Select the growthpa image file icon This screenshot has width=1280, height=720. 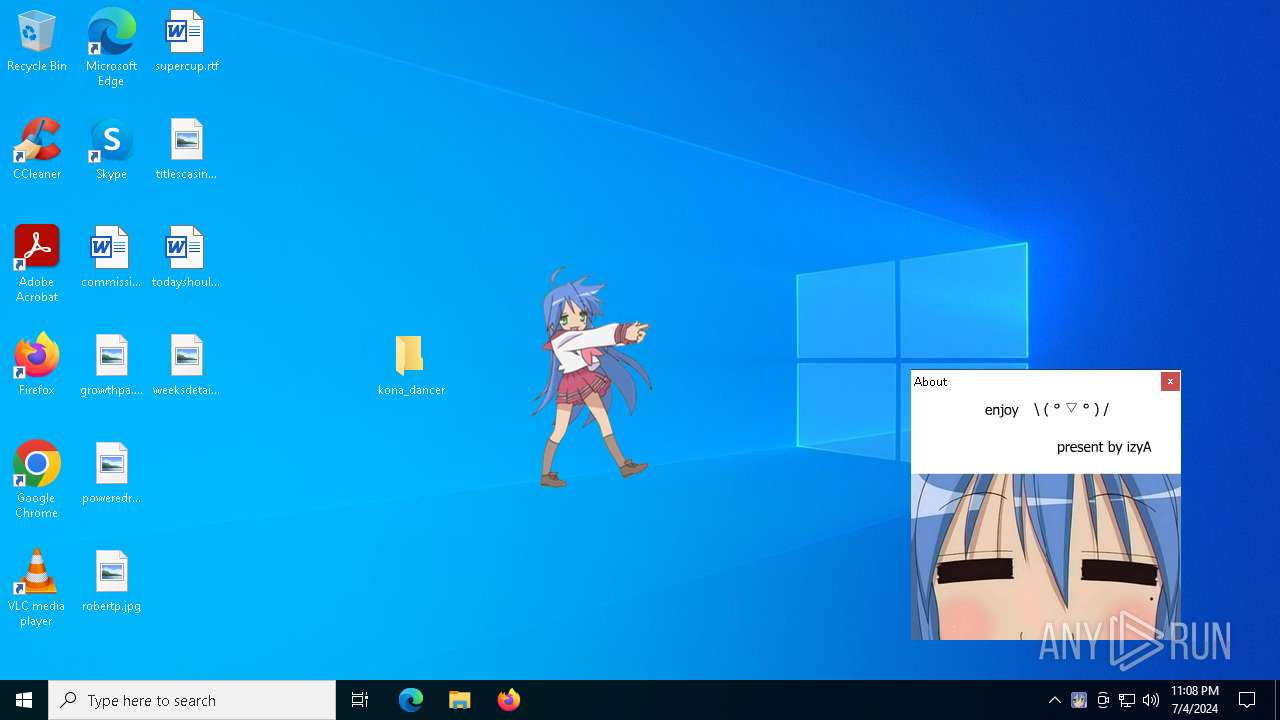pyautogui.click(x=111, y=366)
